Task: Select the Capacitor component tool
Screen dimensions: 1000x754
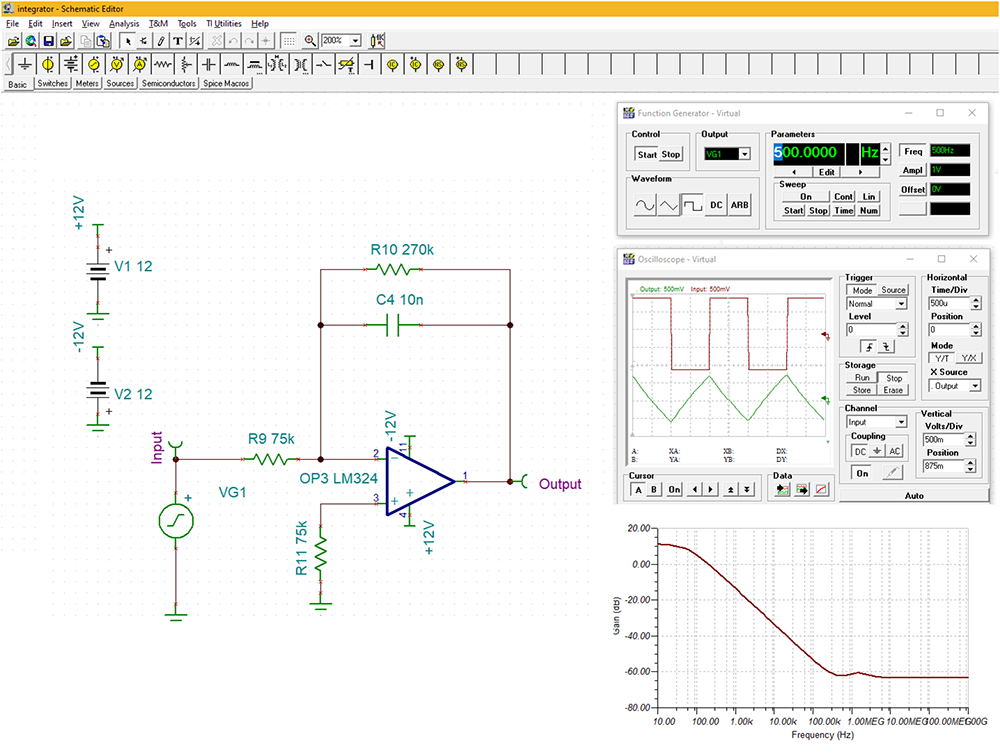Action: (x=208, y=64)
